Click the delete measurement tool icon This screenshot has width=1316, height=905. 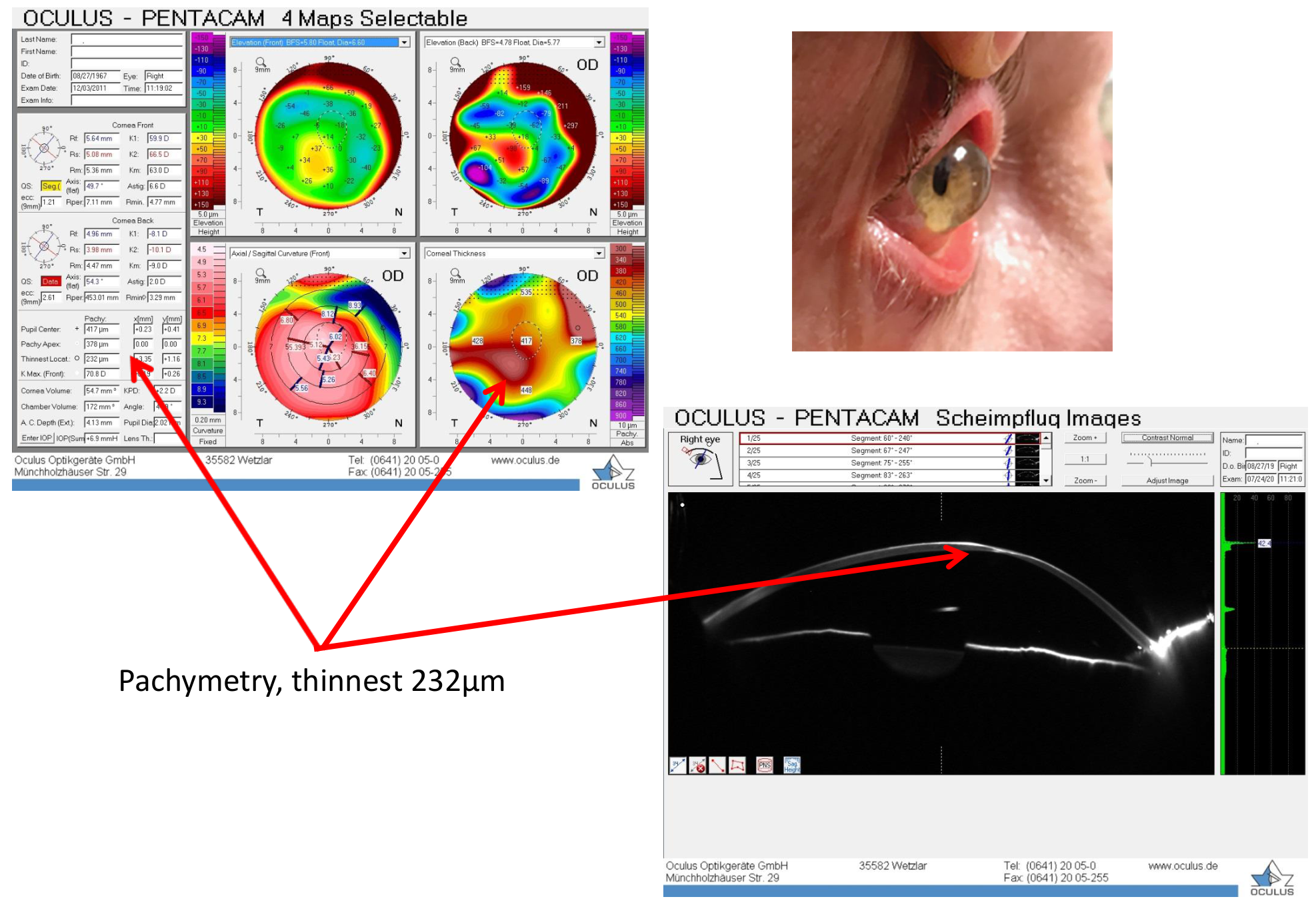(697, 765)
